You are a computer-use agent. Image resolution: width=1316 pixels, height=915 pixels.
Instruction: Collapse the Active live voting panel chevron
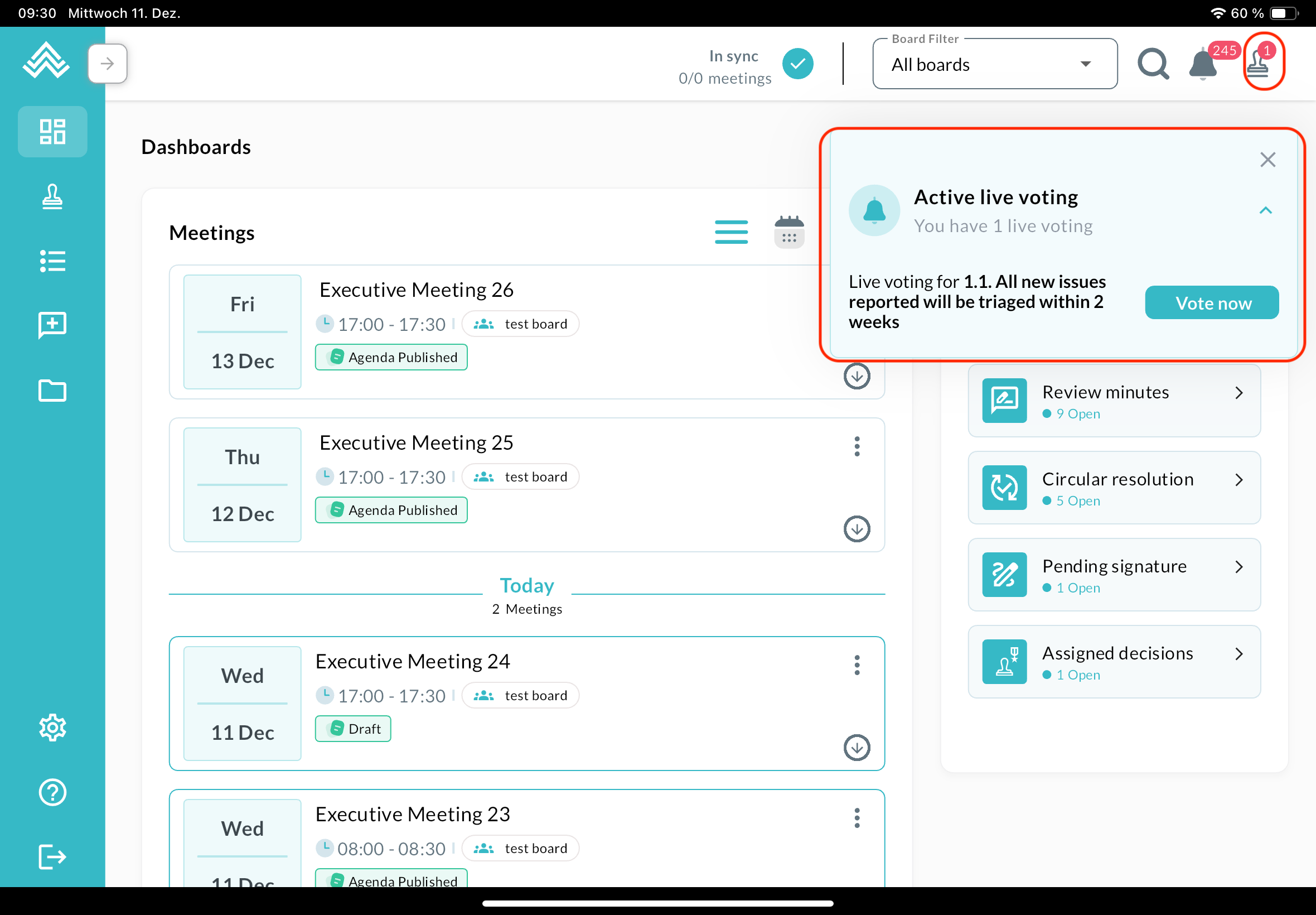pos(1265,210)
